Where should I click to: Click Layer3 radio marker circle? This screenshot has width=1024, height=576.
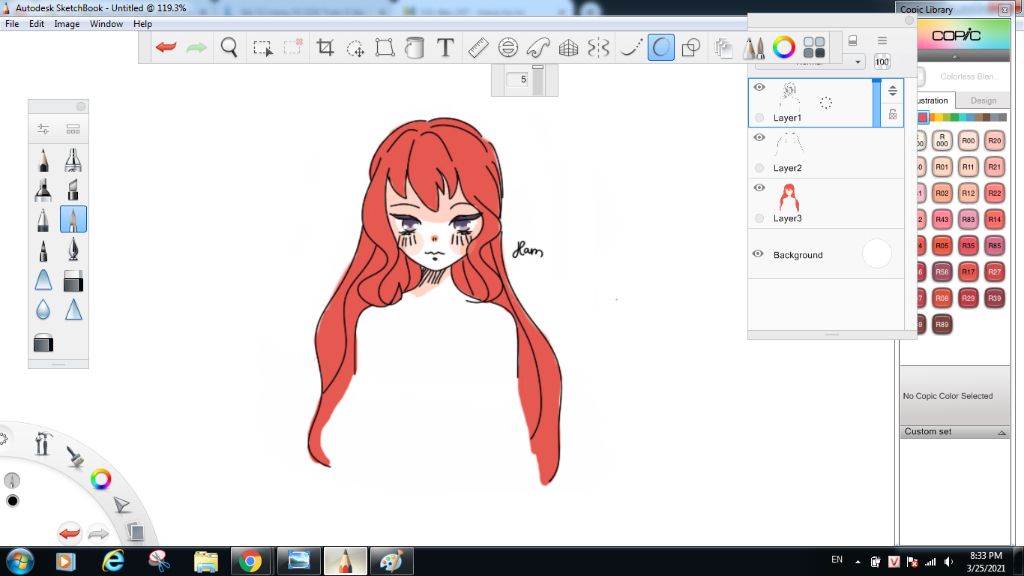[x=759, y=218]
